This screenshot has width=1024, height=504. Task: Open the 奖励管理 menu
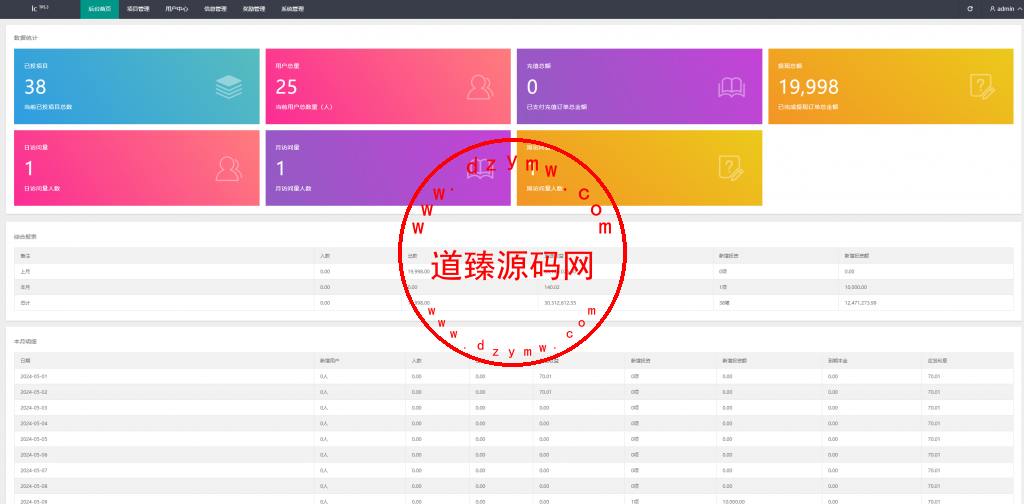pyautogui.click(x=253, y=9)
